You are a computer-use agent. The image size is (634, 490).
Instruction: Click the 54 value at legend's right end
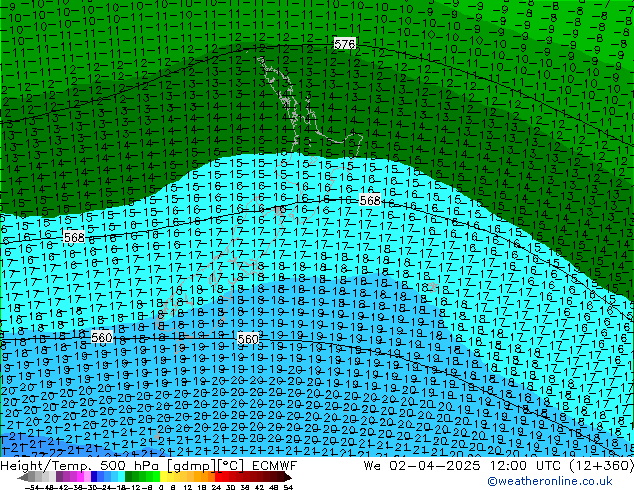(x=288, y=488)
